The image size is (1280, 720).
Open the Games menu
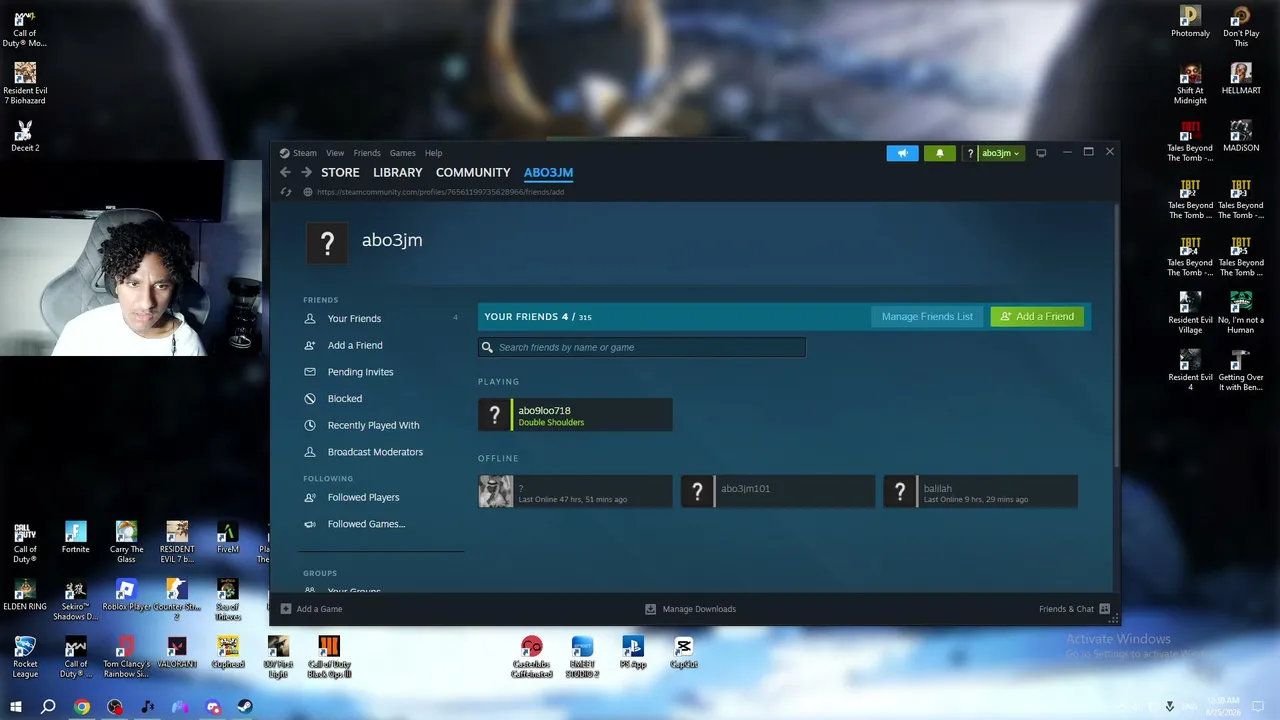click(402, 153)
